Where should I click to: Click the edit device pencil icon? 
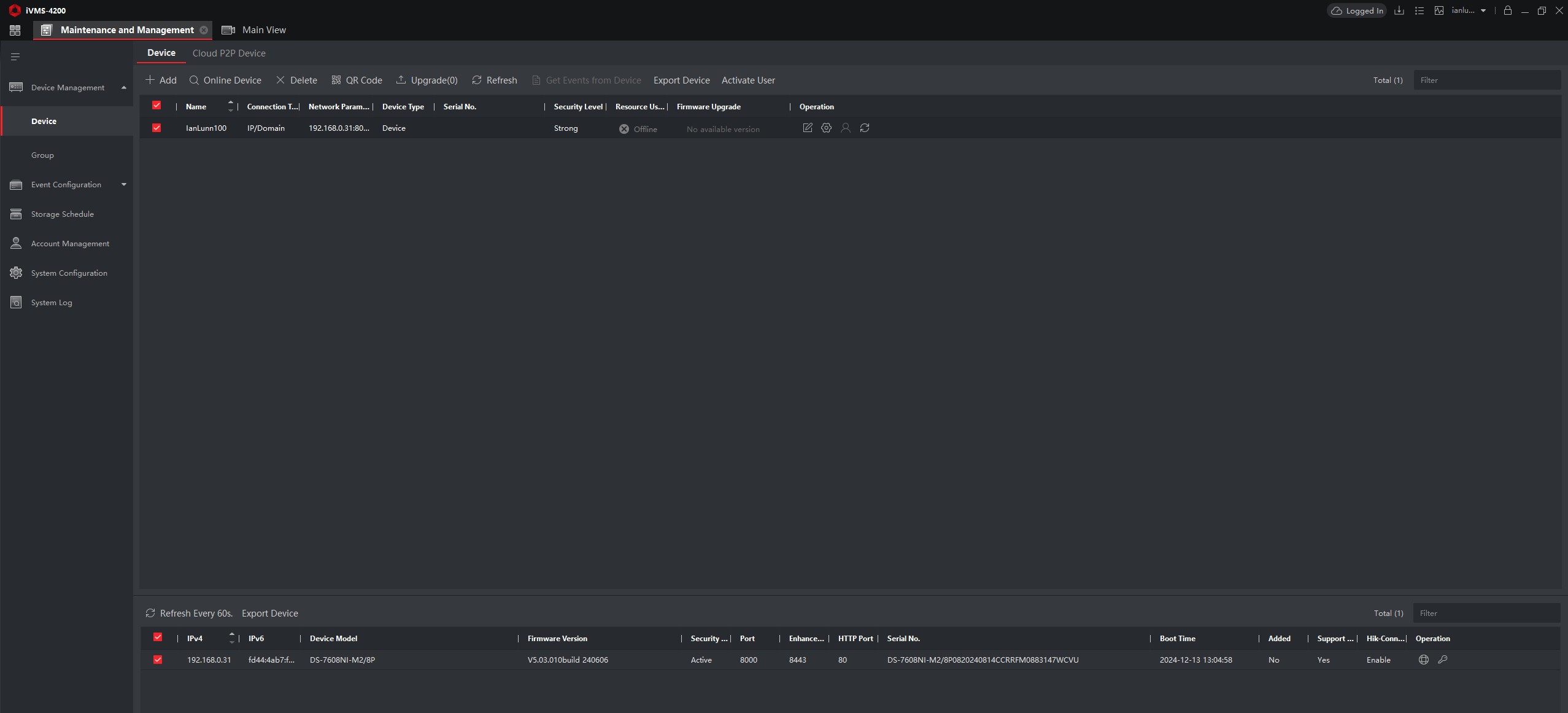click(807, 128)
